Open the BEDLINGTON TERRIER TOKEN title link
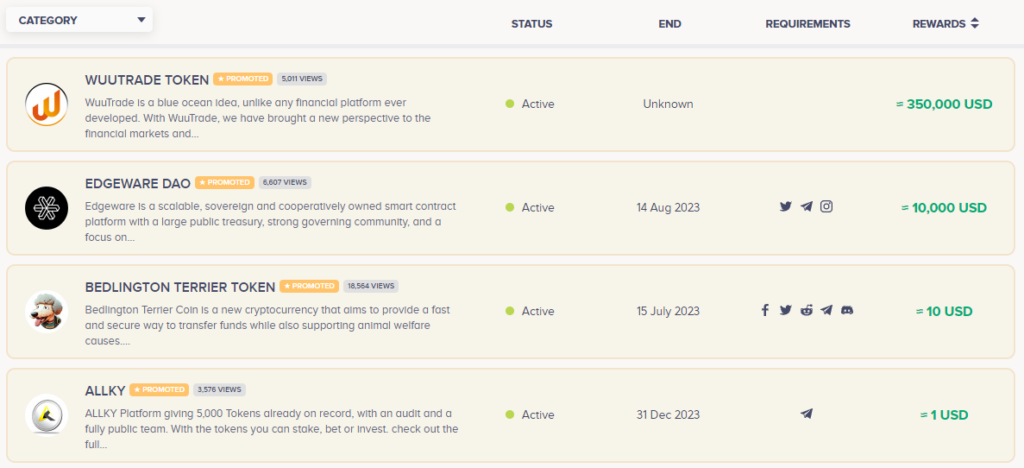Image resolution: width=1024 pixels, height=468 pixels. click(x=180, y=286)
